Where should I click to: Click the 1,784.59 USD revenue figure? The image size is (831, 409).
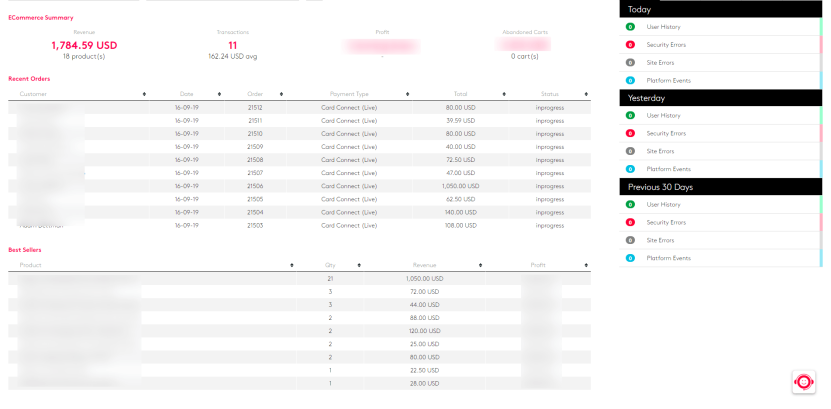click(x=84, y=46)
